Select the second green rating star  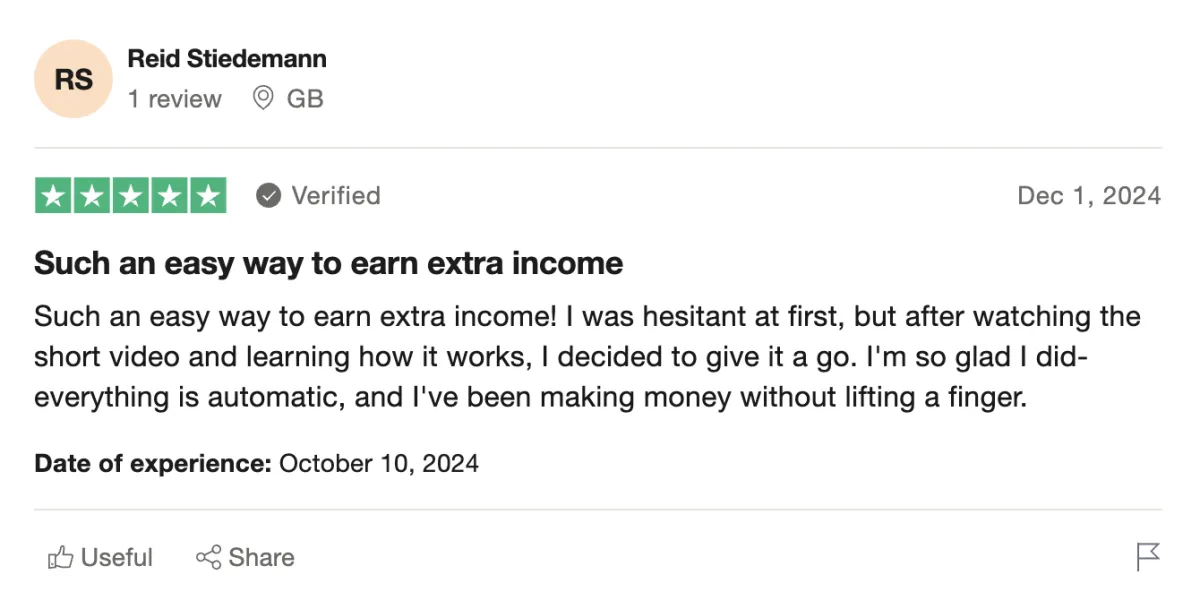click(92, 196)
